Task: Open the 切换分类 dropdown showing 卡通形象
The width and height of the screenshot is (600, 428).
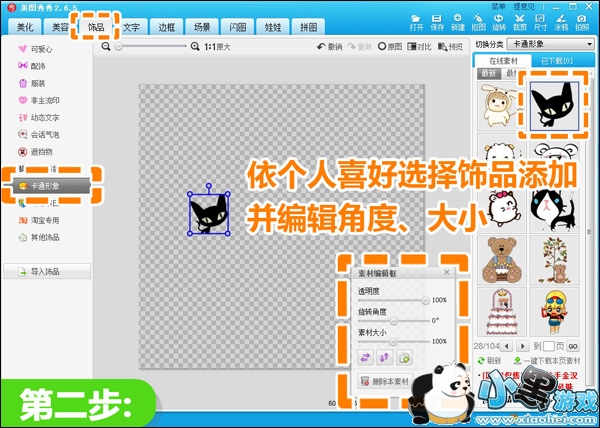Action: (x=551, y=44)
